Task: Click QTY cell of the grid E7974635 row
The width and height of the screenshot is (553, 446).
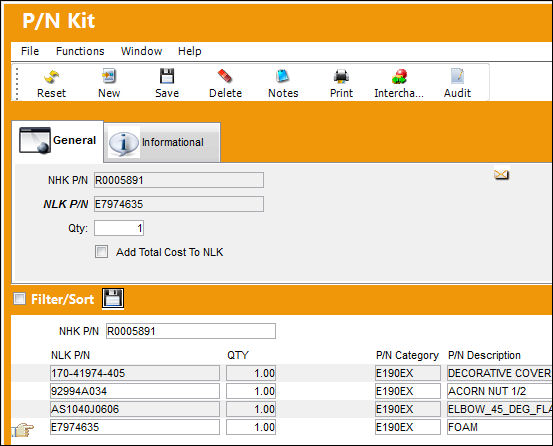Action: click(251, 427)
